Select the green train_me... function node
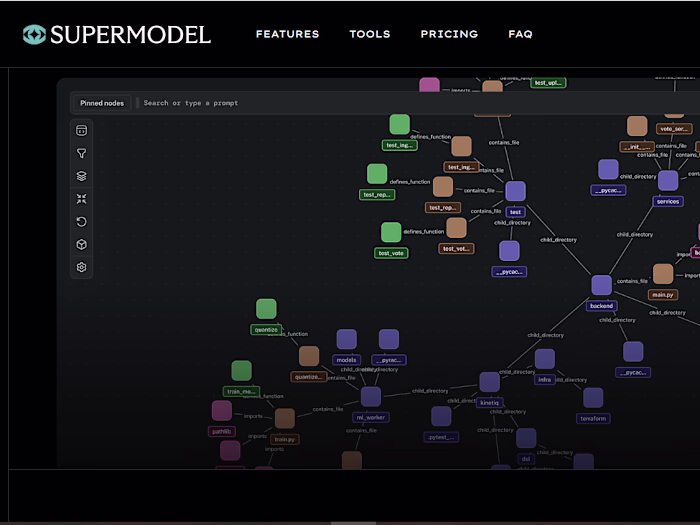This screenshot has width=700, height=525. coord(242,371)
